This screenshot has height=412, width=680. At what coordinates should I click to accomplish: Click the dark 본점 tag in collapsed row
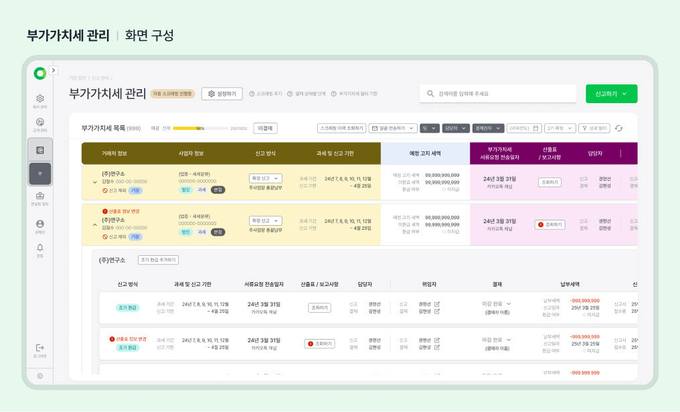click(218, 190)
